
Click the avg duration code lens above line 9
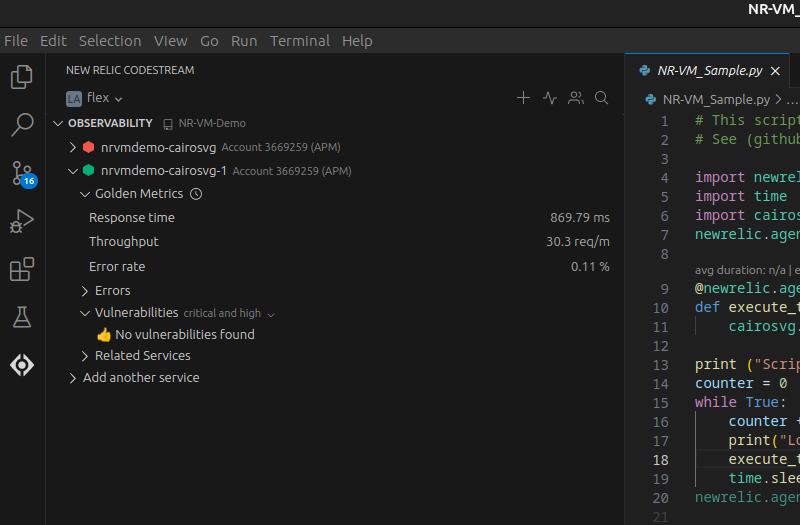click(747, 270)
